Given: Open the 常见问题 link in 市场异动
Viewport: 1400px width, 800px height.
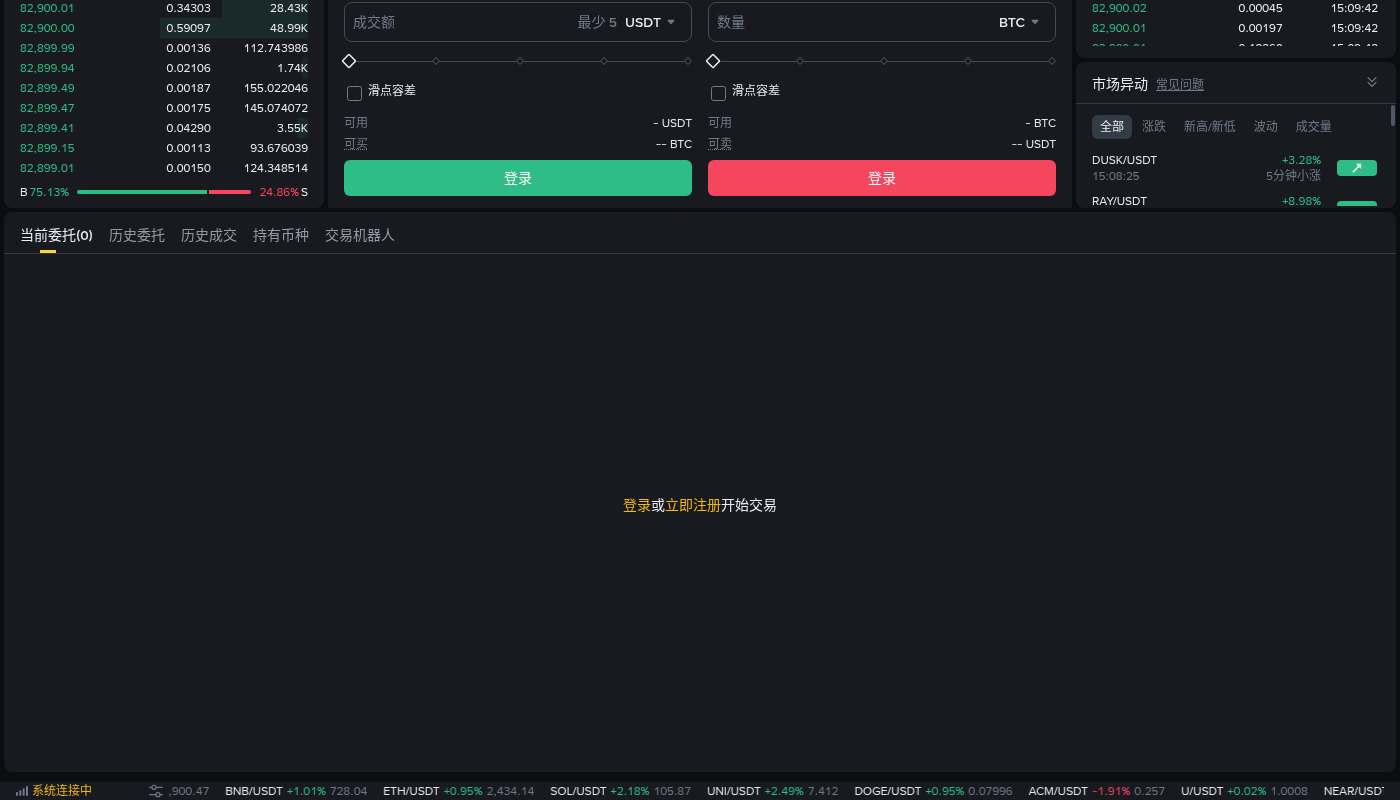Looking at the screenshot, I should coord(1180,85).
